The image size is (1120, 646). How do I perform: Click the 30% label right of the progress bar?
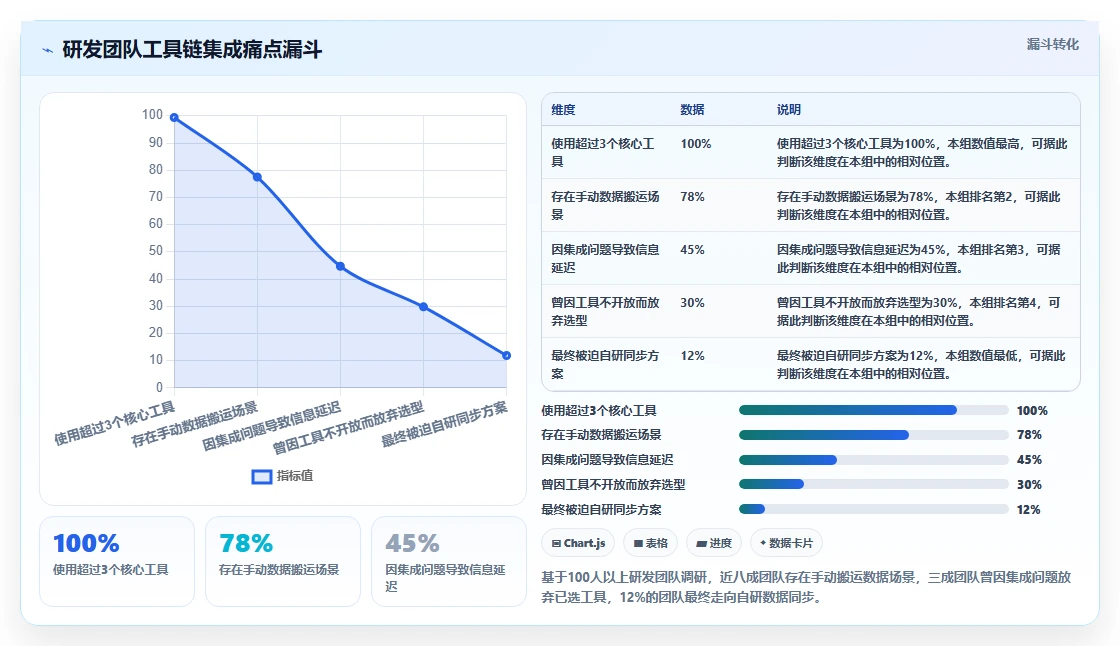pyautogui.click(x=1029, y=484)
